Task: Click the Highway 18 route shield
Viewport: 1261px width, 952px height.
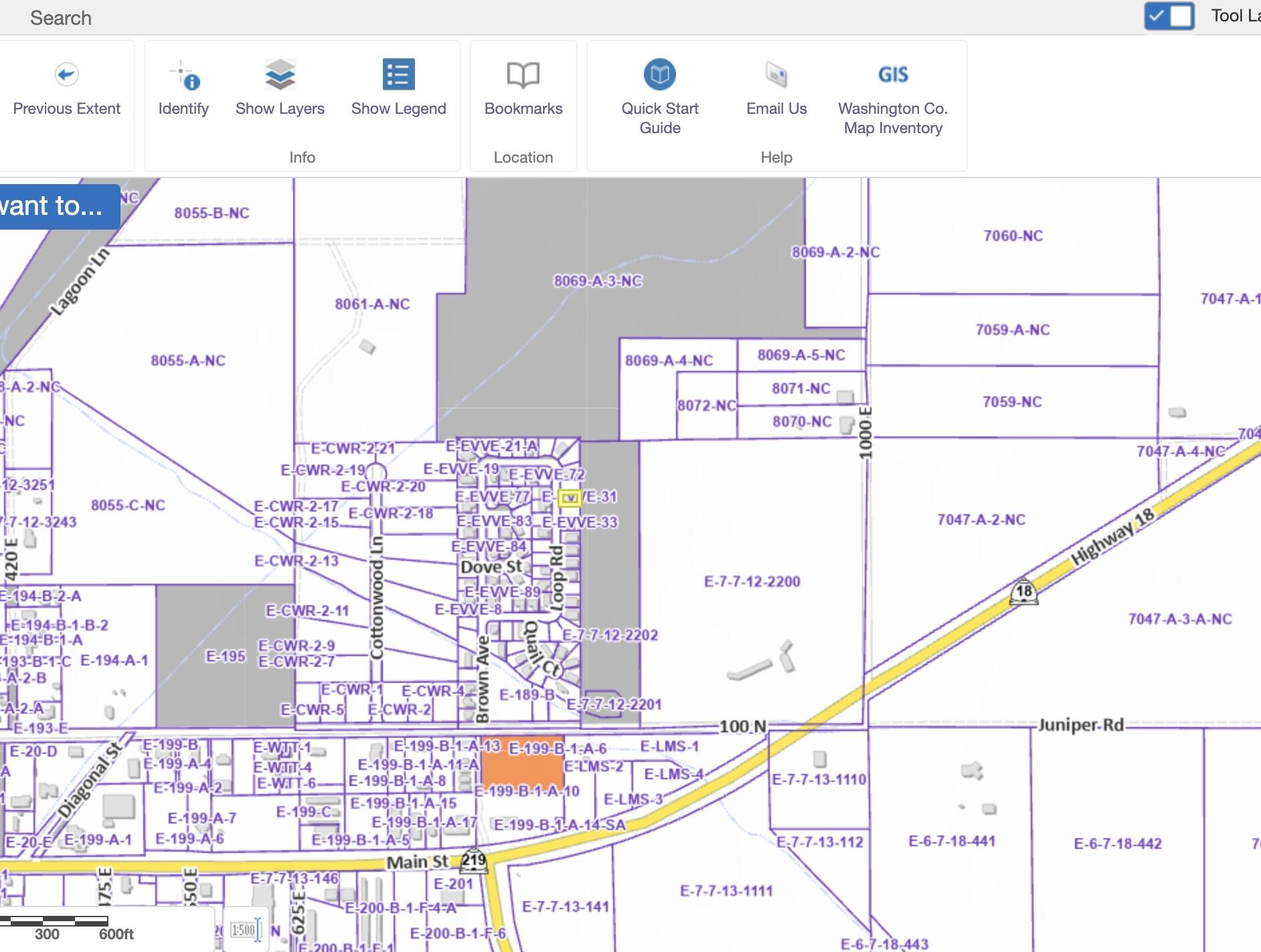Action: click(x=1023, y=592)
